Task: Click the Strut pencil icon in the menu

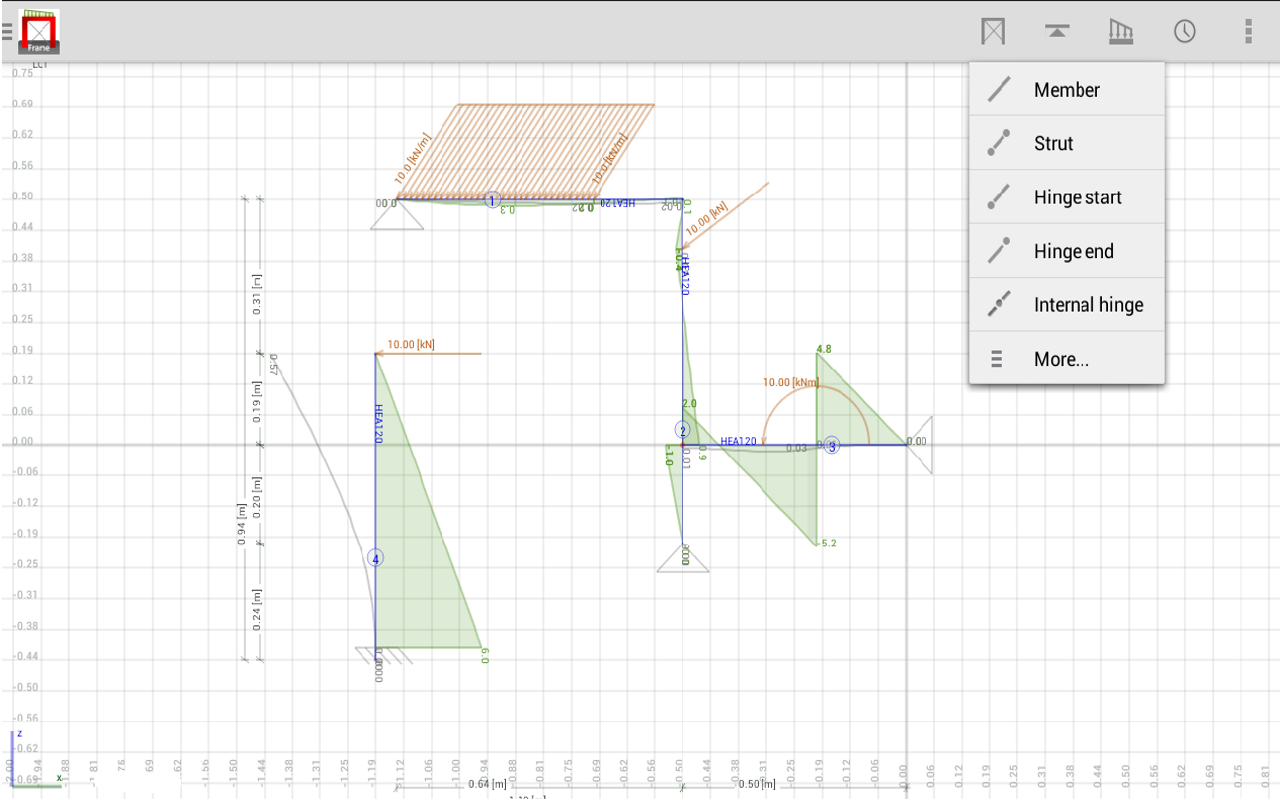Action: (997, 143)
